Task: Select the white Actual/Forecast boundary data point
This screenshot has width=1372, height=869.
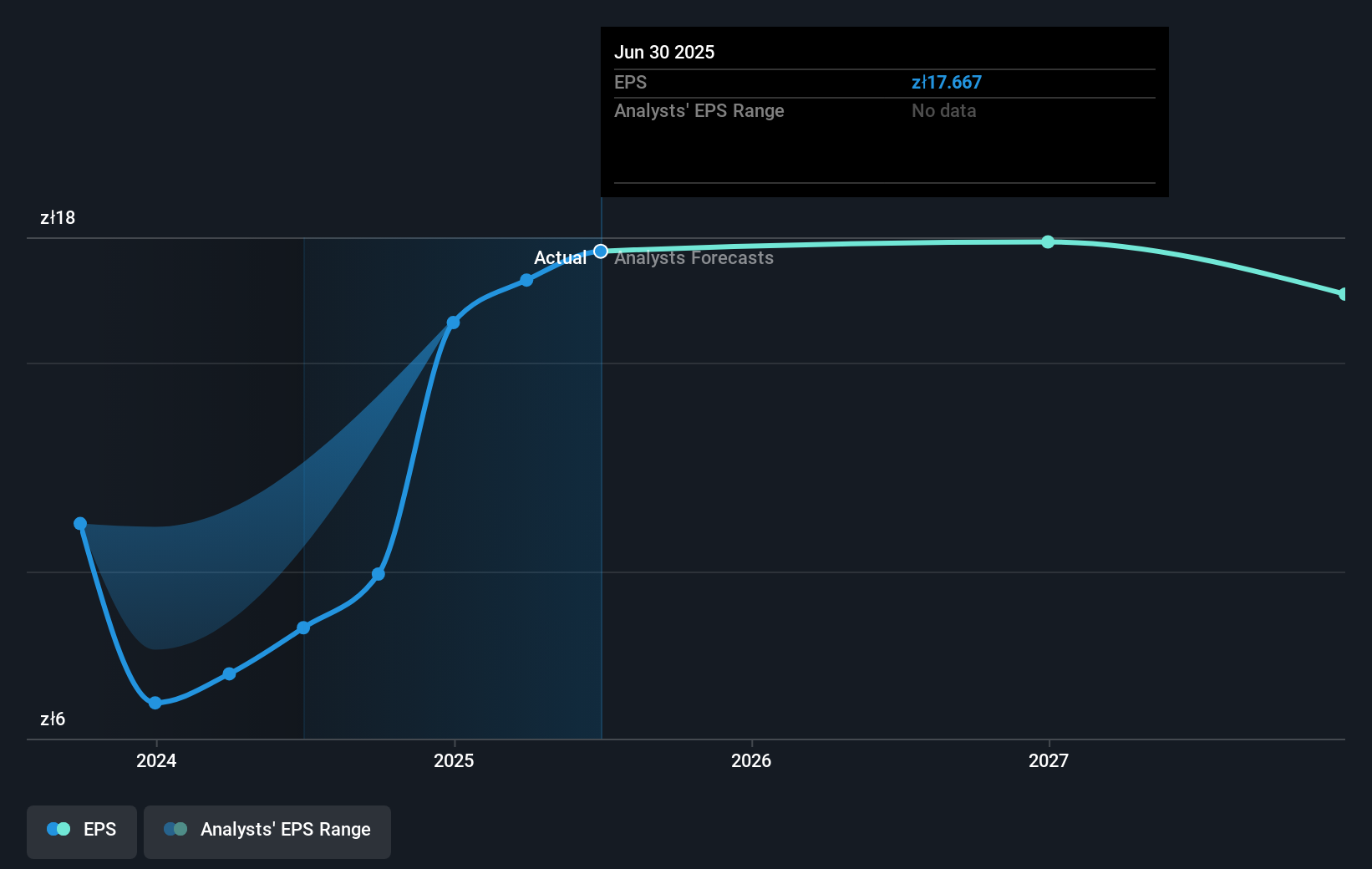Action: point(601,251)
